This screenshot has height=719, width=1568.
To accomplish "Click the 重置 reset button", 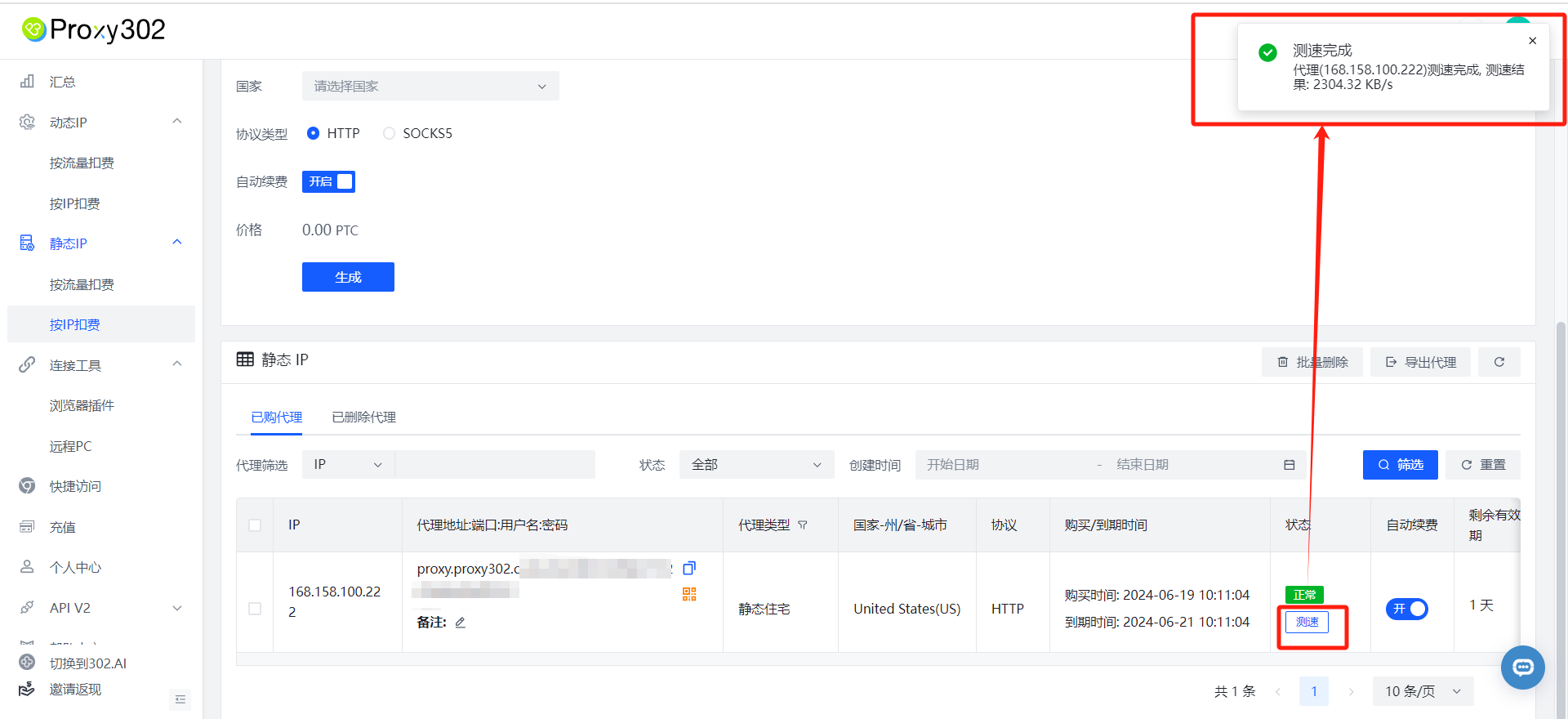I will 1483,465.
